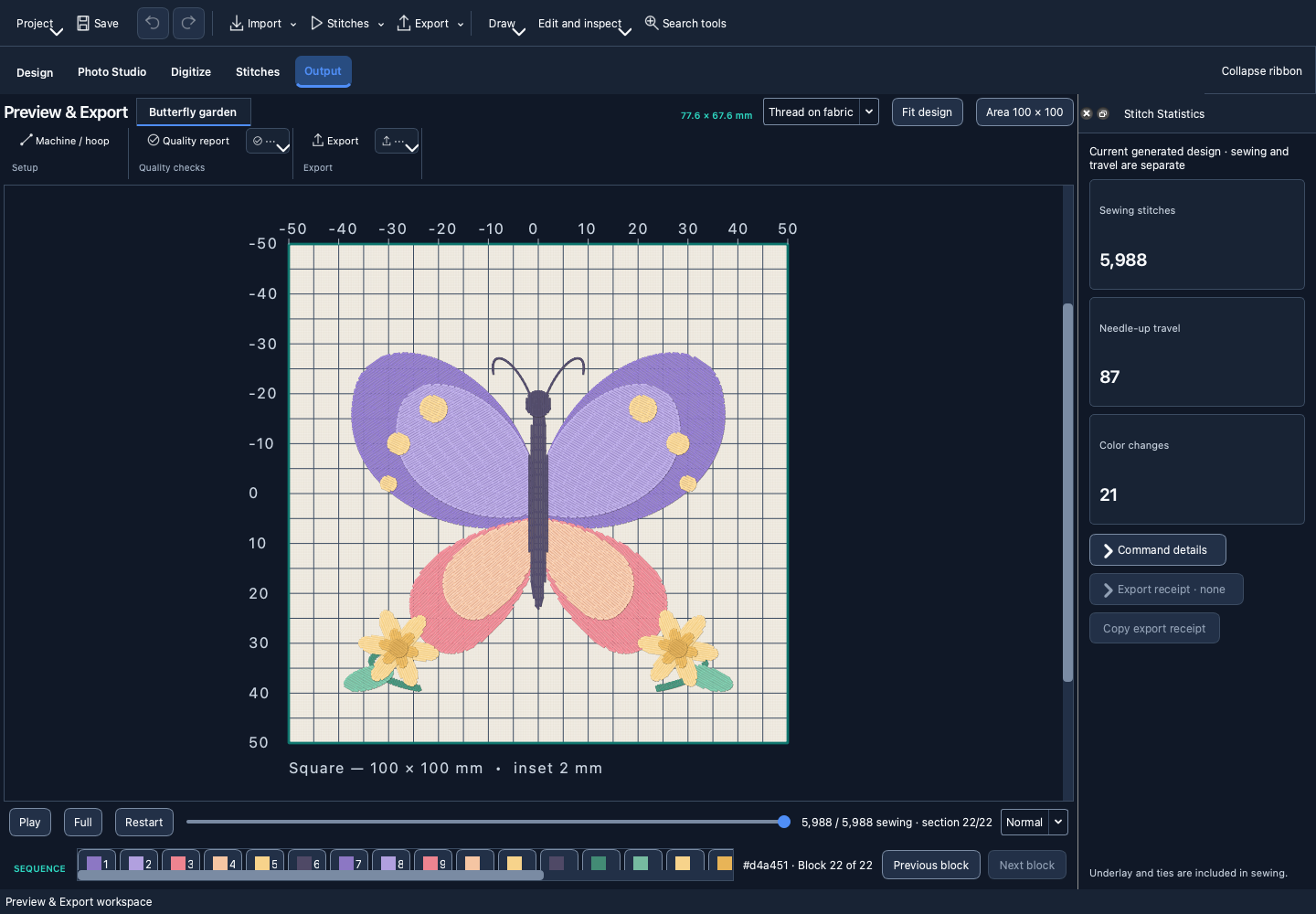Screen dimensions: 1316x914
Task: Click the canvas vertical scrollbar
Action: (x=1067, y=494)
